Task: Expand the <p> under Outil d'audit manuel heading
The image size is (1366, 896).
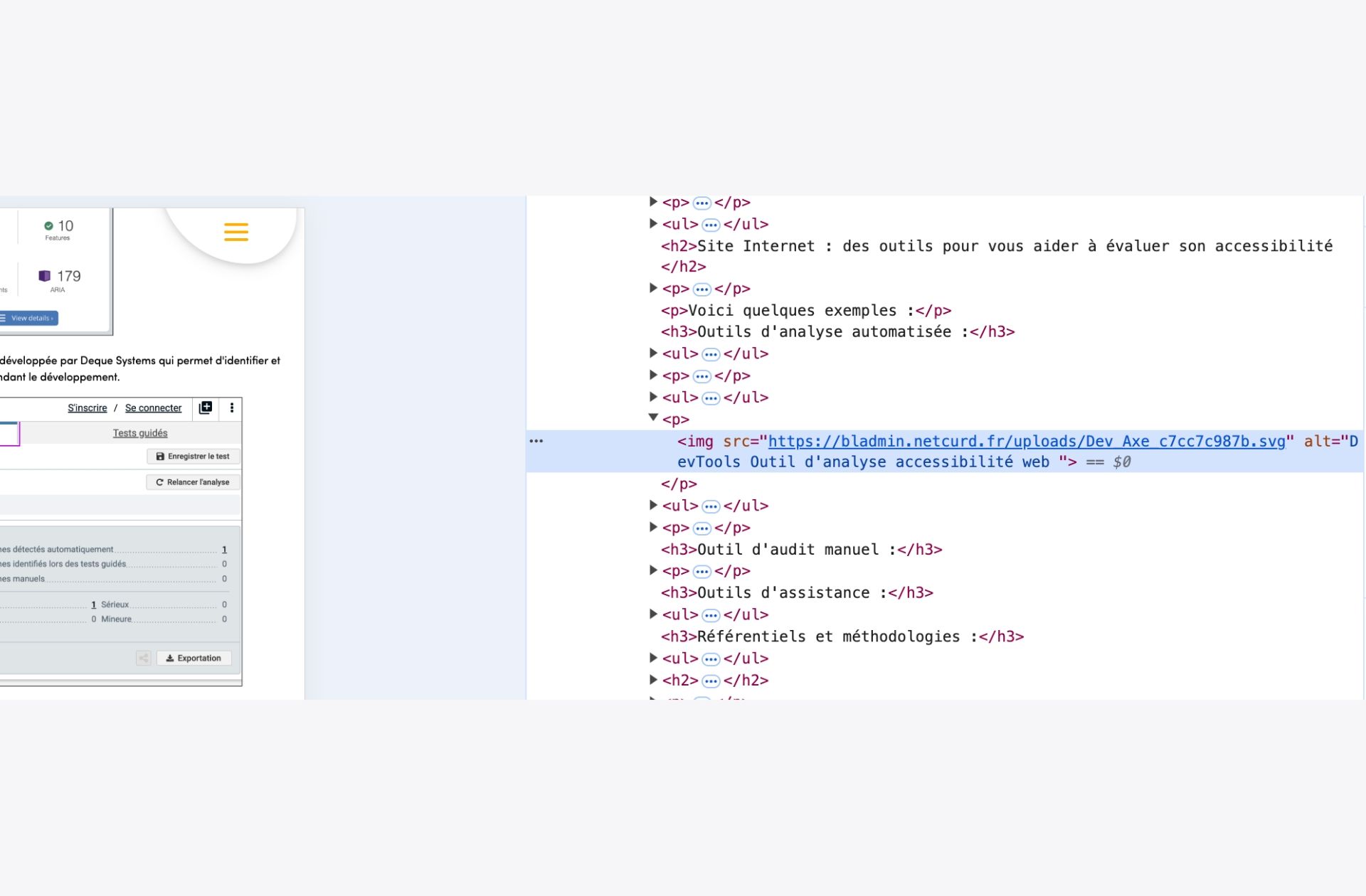Action: click(653, 570)
